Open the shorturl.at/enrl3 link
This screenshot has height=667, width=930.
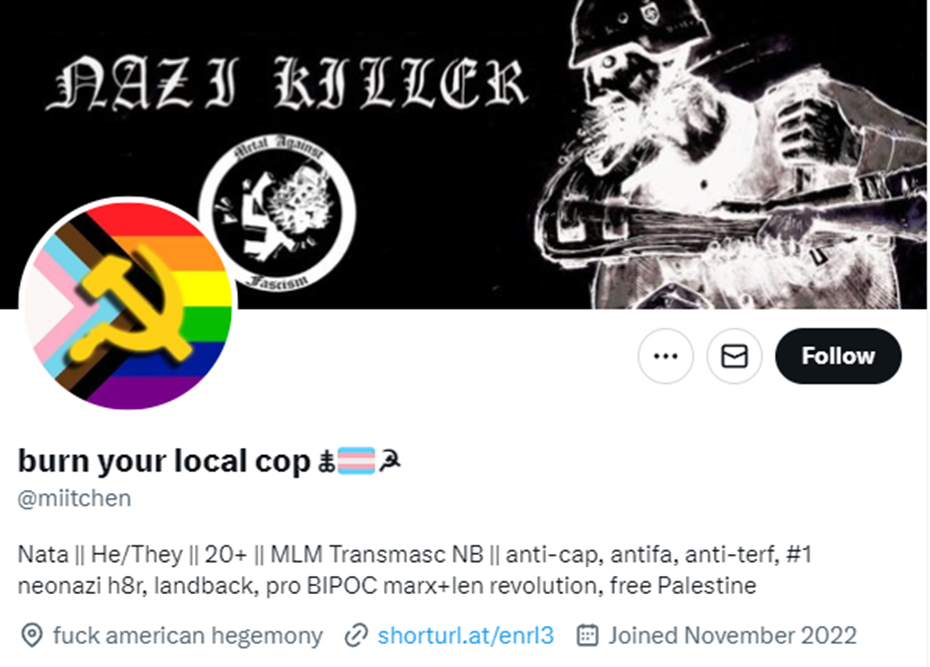[x=466, y=636]
